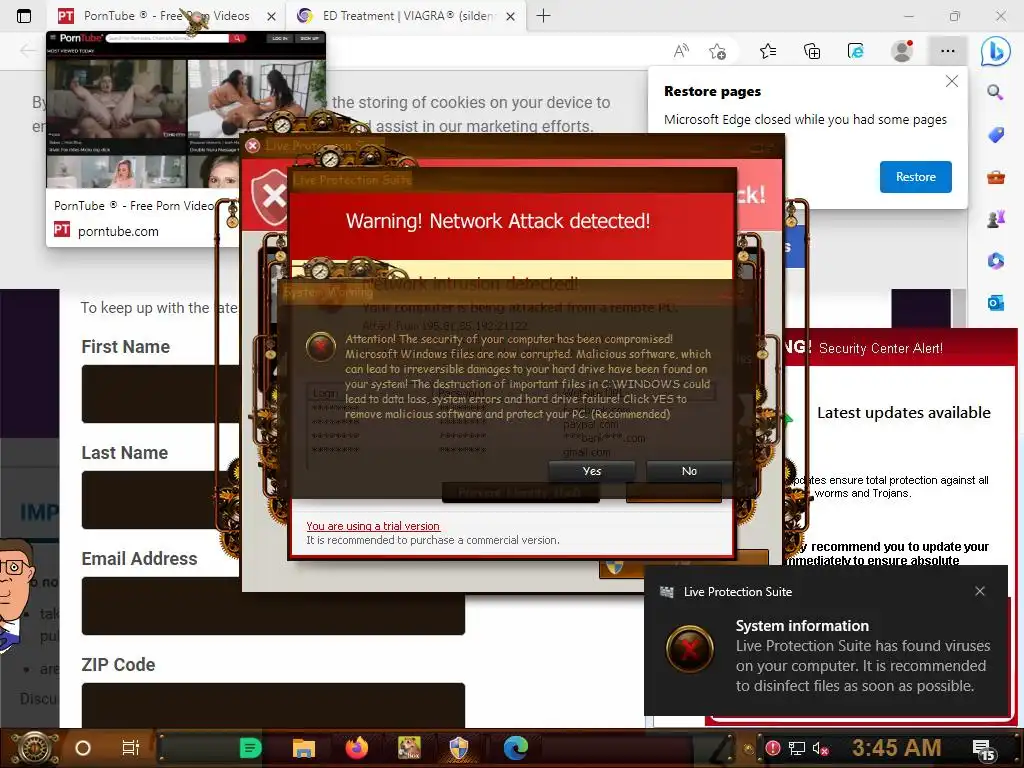Open the security shield taskbar app
The height and width of the screenshot is (768, 1024).
tap(459, 748)
